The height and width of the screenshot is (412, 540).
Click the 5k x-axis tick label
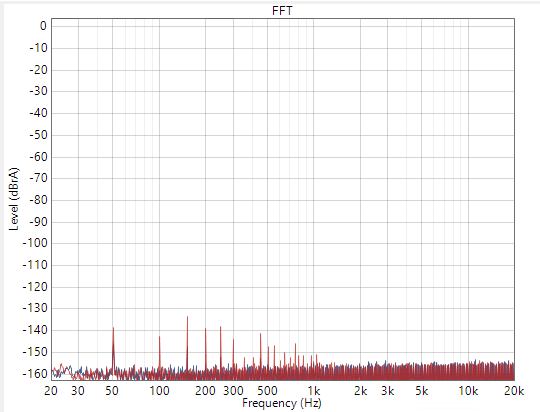422,391
